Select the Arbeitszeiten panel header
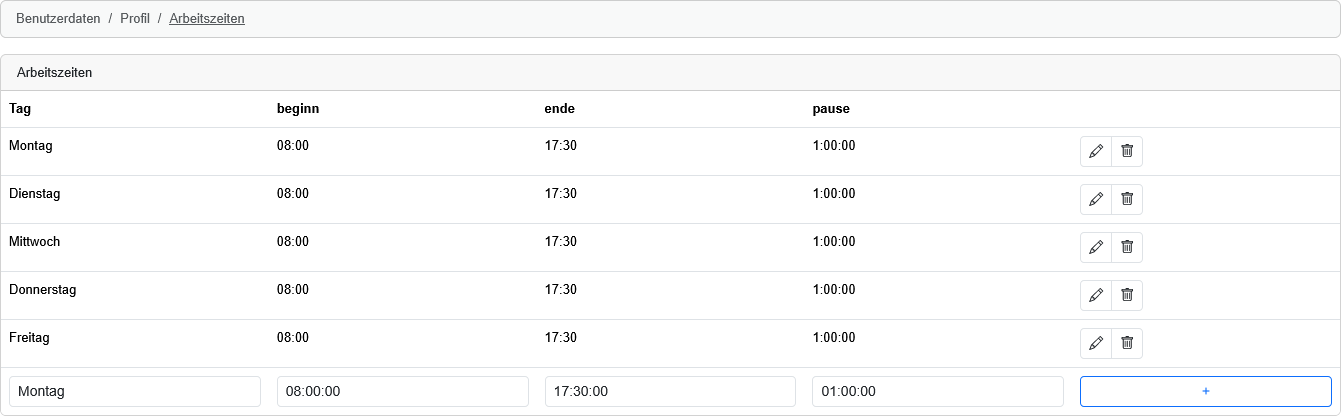Screen dimensions: 1341x416 coord(670,73)
